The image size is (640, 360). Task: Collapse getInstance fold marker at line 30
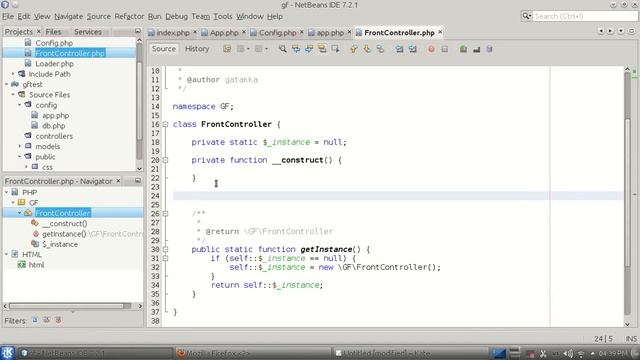[x=165, y=249]
